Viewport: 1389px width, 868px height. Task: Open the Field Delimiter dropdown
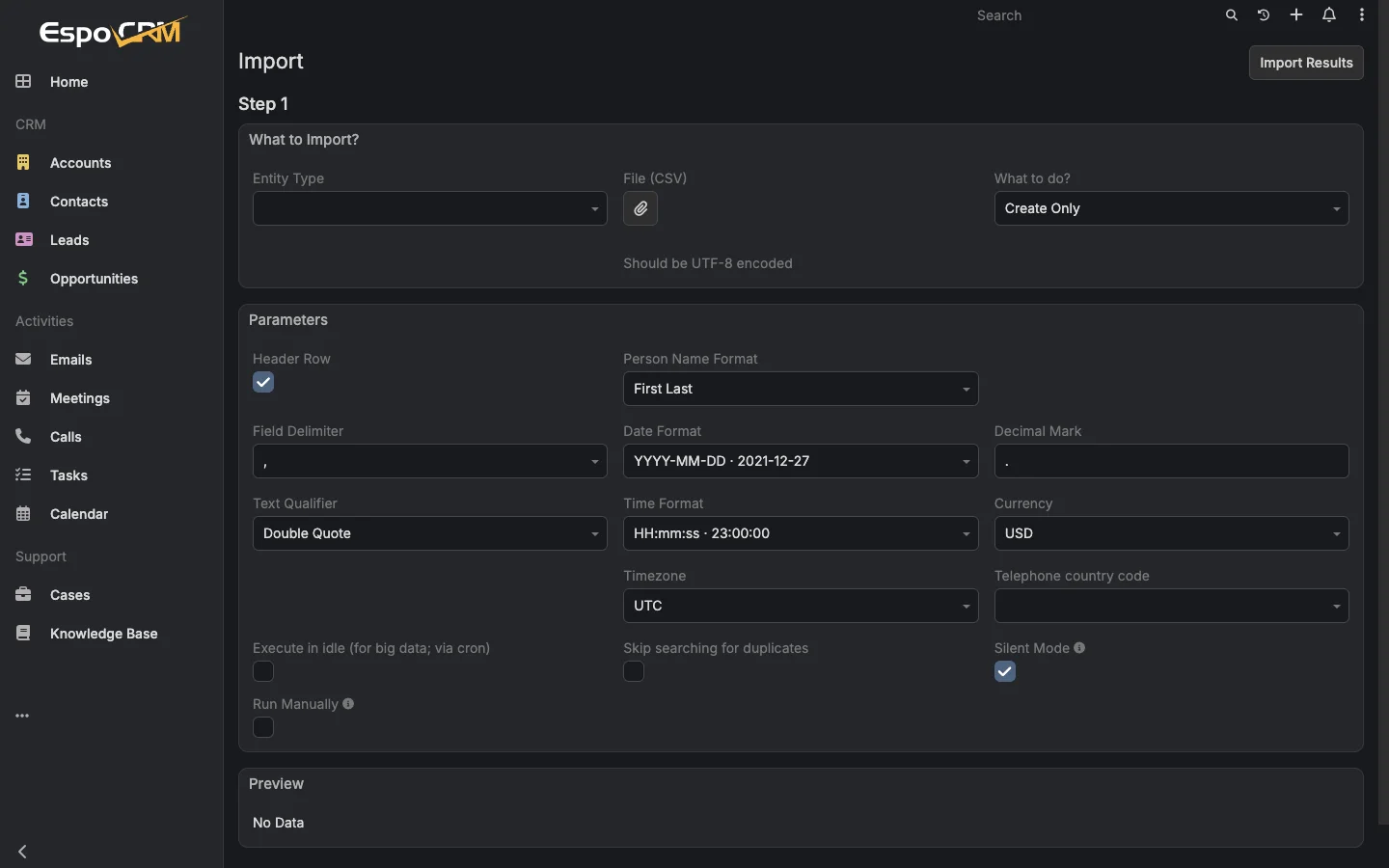click(430, 461)
